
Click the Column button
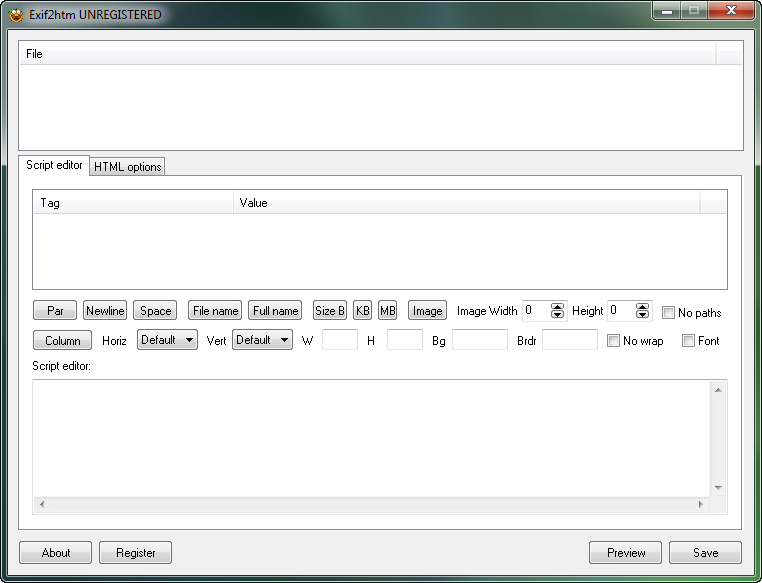pos(62,340)
